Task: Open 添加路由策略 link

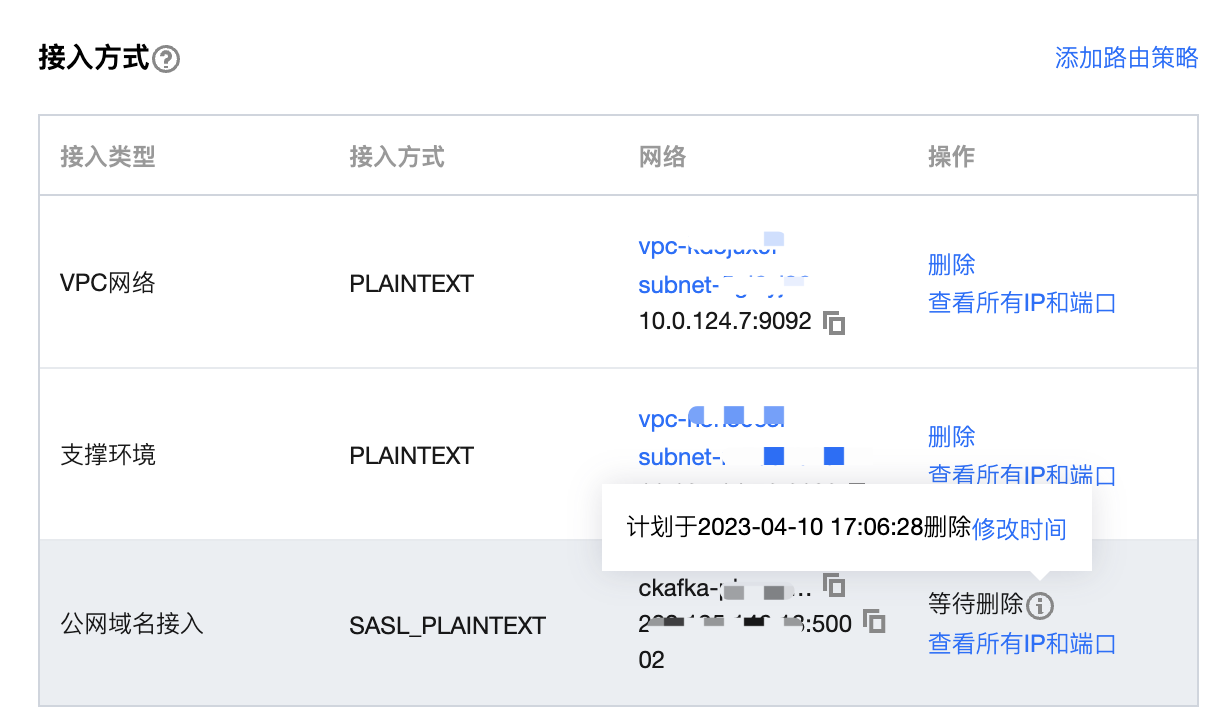Action: point(1126,58)
